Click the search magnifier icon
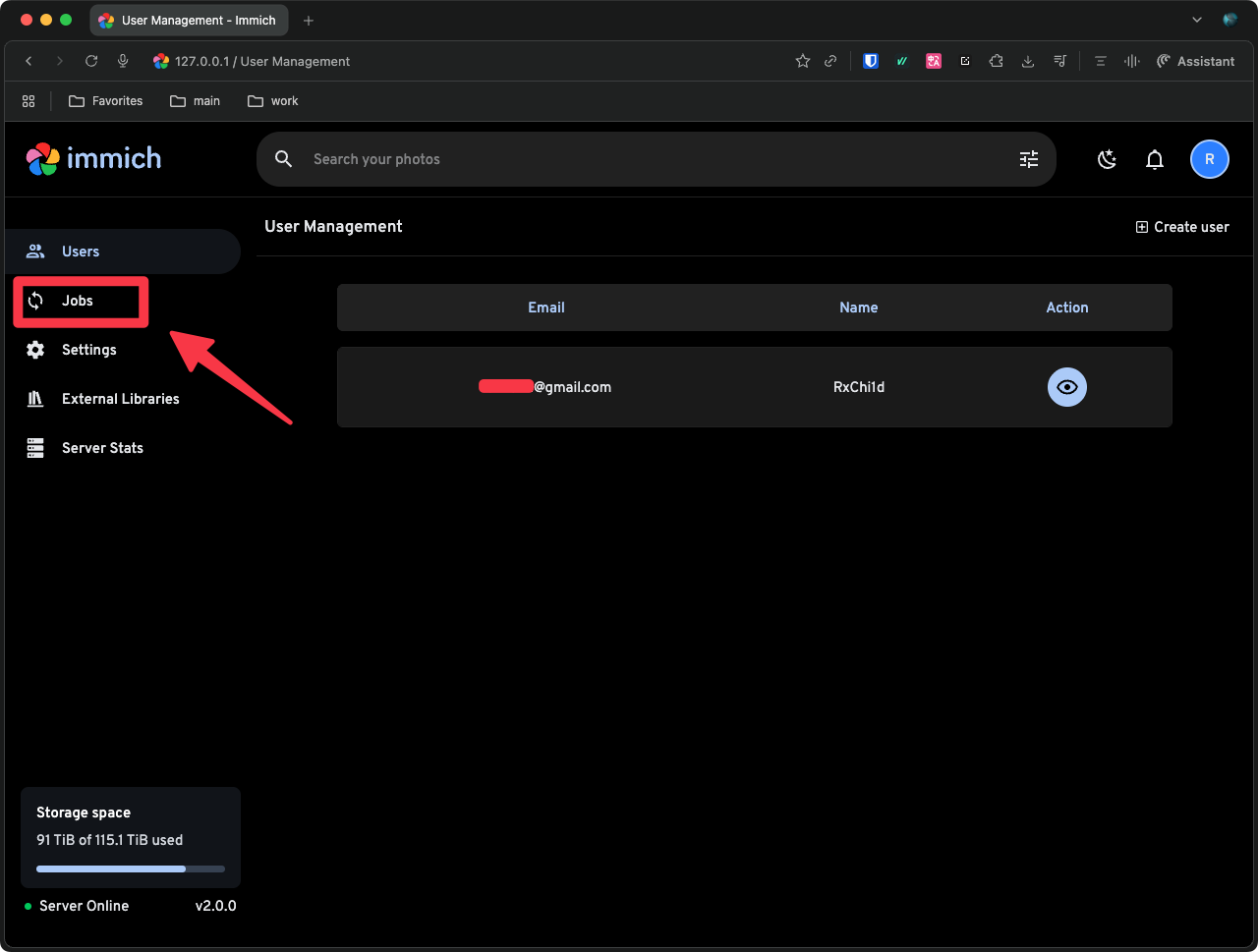Image resolution: width=1258 pixels, height=952 pixels. click(284, 159)
